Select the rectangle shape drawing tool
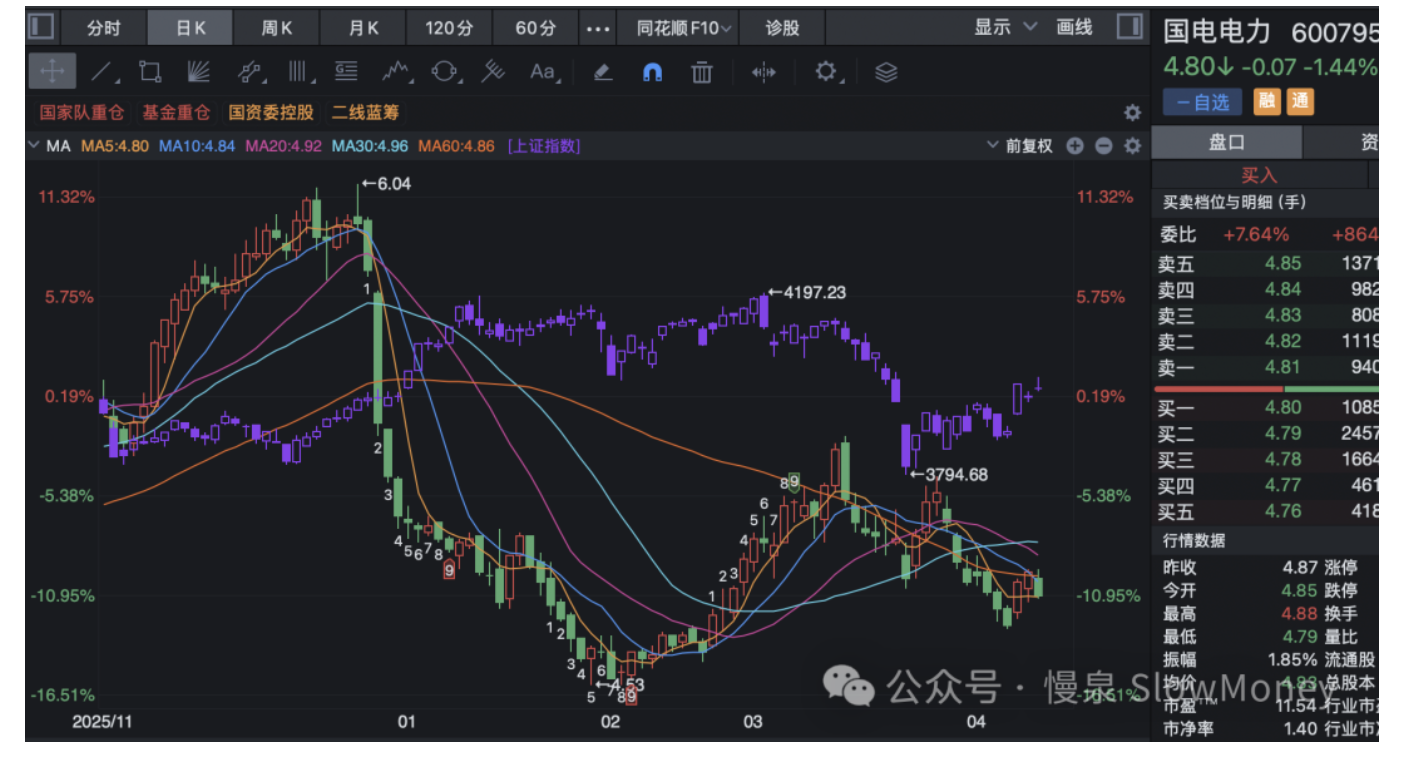 point(150,72)
